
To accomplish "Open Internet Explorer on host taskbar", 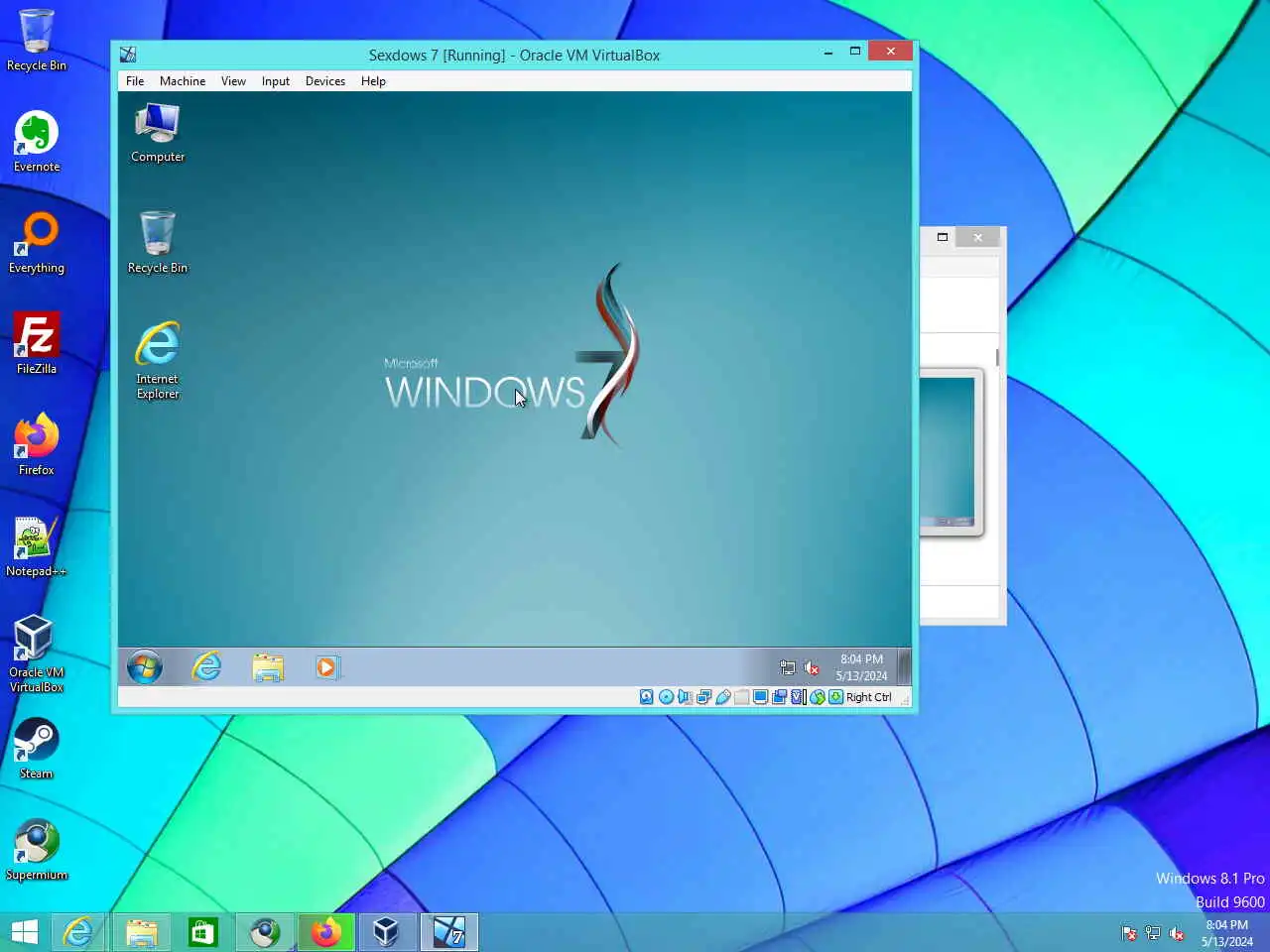I will [x=78, y=932].
